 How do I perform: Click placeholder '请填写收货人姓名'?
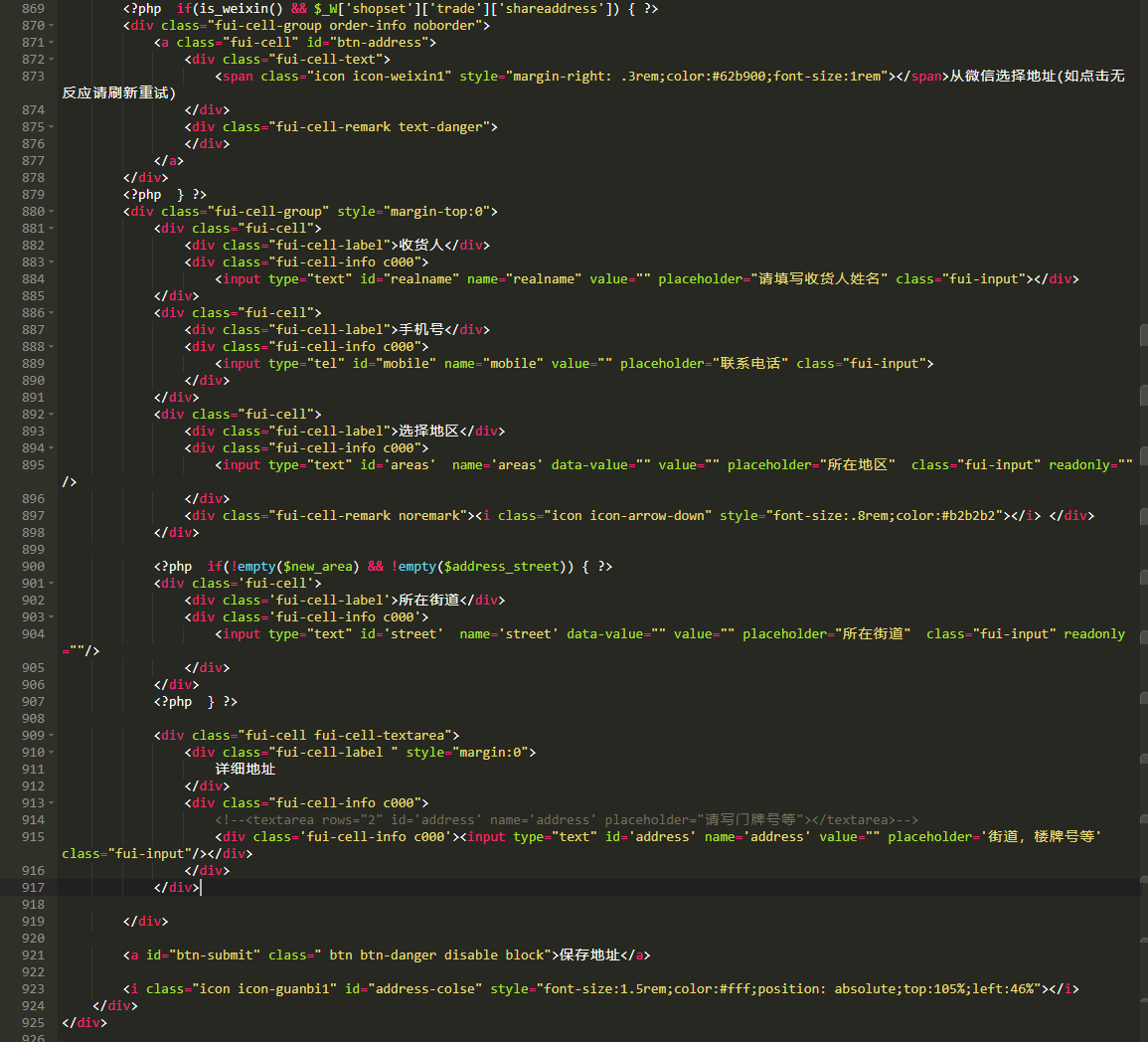pyautogui.click(x=819, y=279)
